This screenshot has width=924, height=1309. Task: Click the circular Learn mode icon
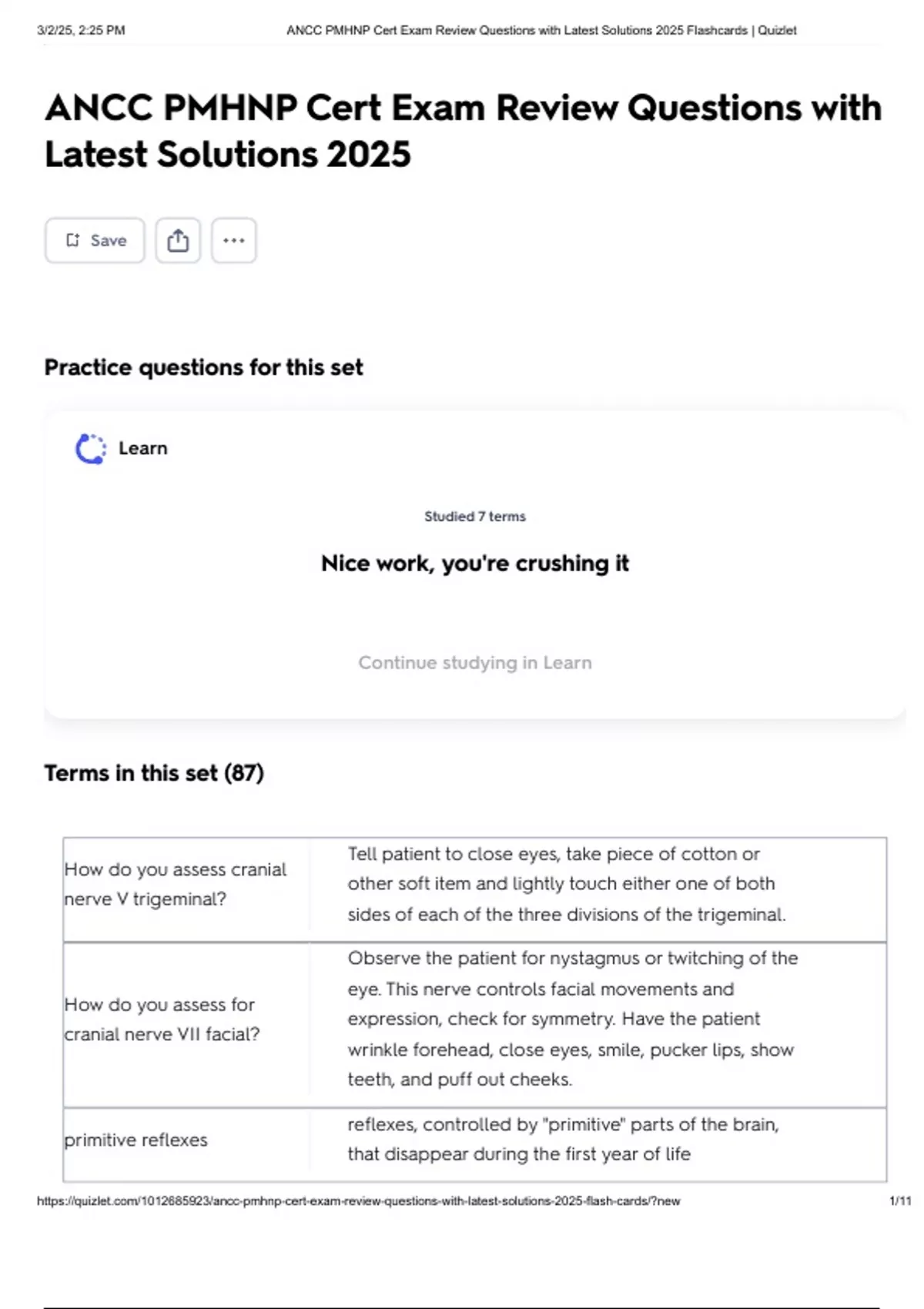click(91, 449)
